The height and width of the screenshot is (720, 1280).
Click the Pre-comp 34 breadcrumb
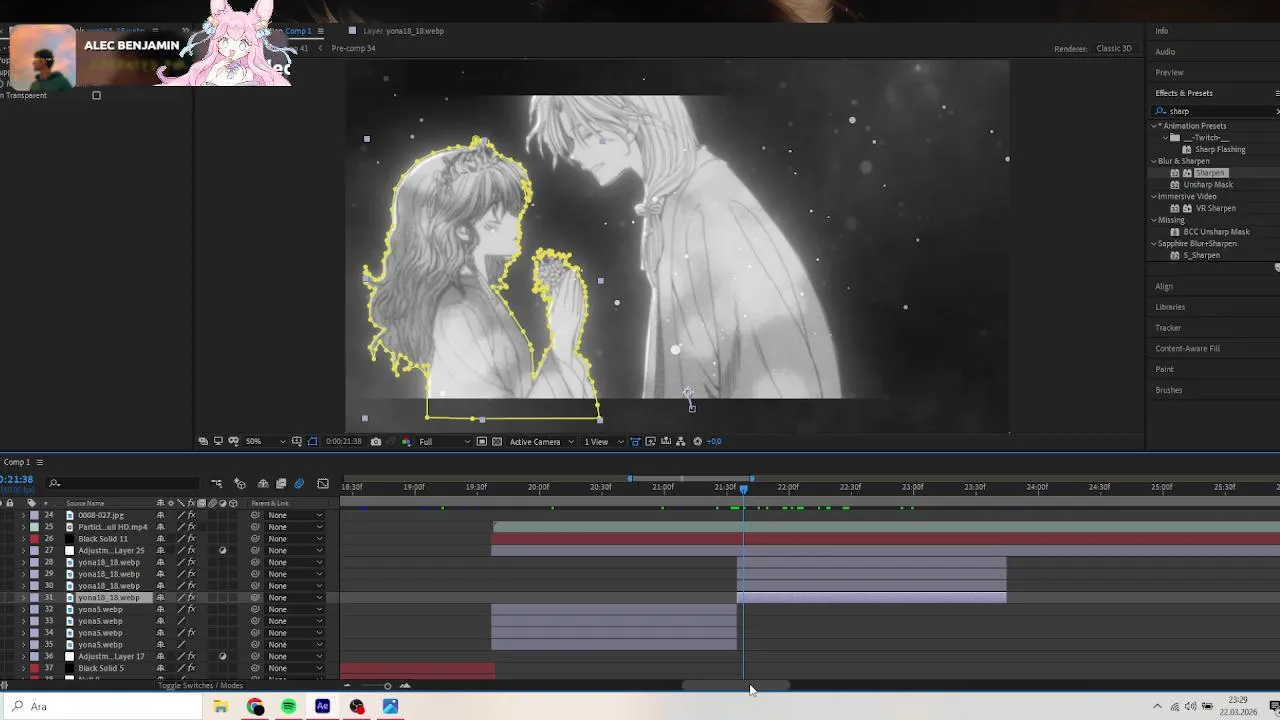[x=353, y=48]
